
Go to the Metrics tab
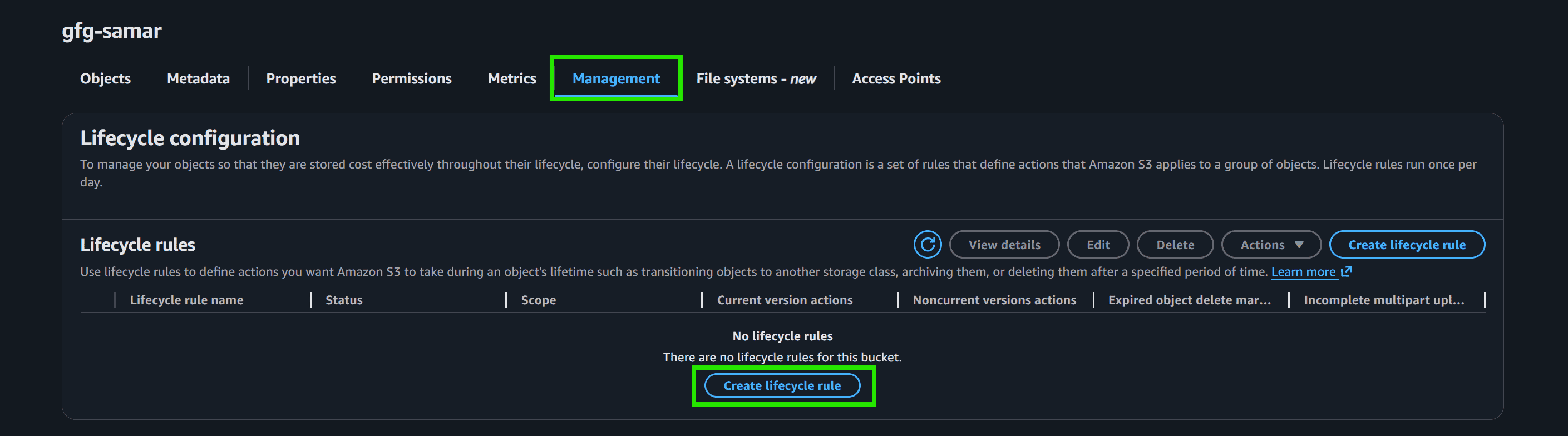(x=512, y=78)
